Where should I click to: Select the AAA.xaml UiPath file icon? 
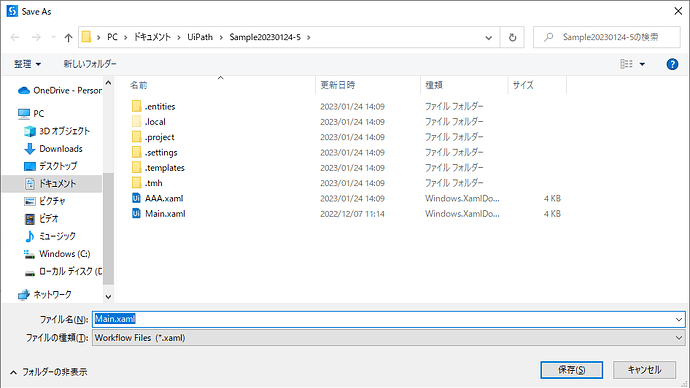click(x=136, y=198)
